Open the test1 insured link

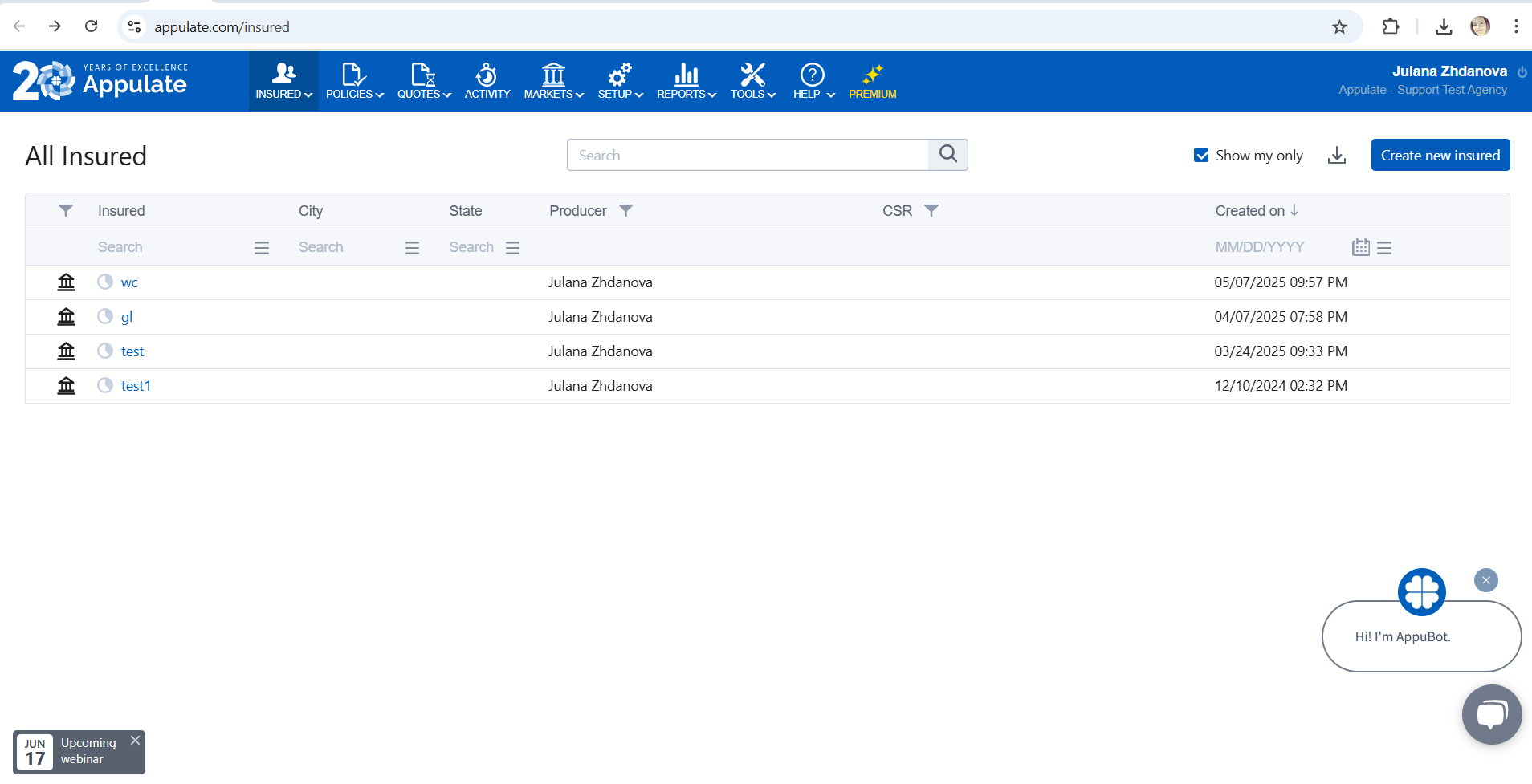tap(136, 386)
